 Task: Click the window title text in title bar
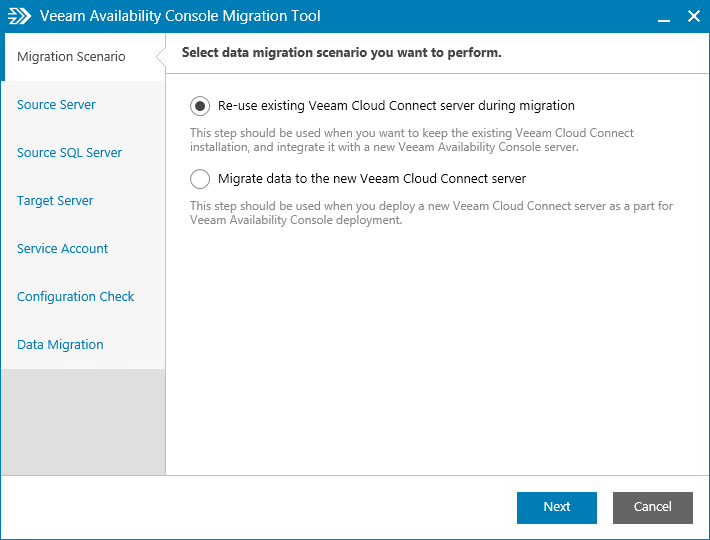point(180,17)
